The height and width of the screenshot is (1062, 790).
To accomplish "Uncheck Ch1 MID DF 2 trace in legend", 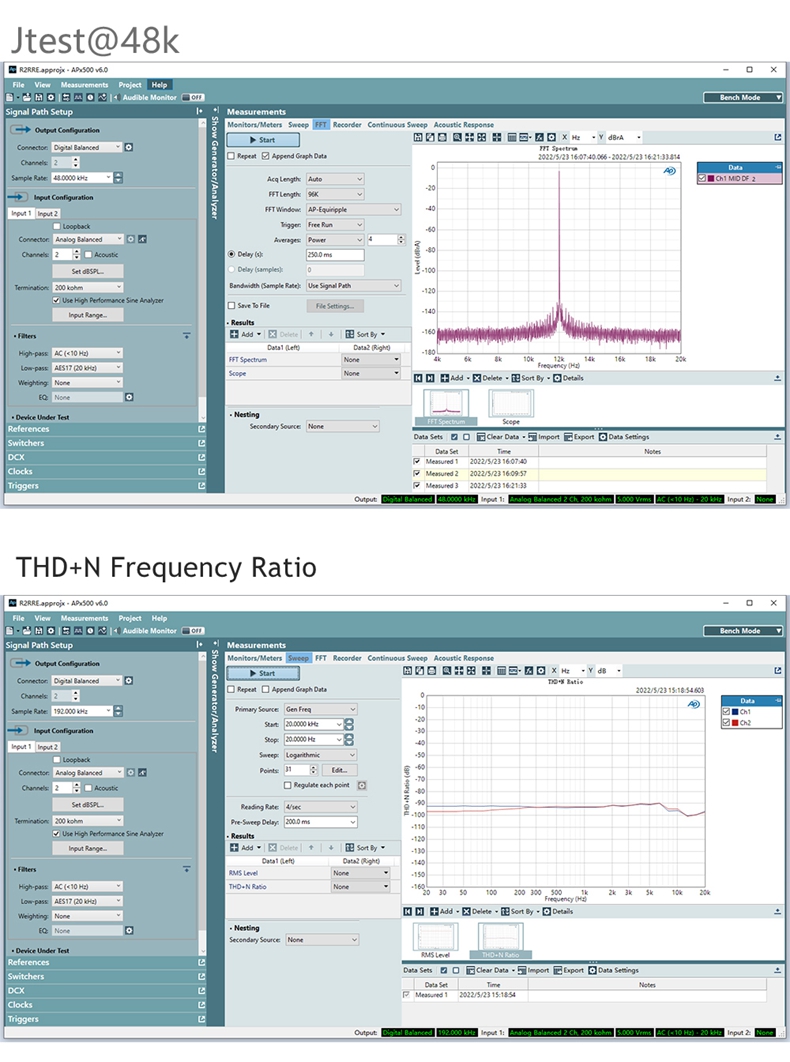I will click(x=703, y=178).
